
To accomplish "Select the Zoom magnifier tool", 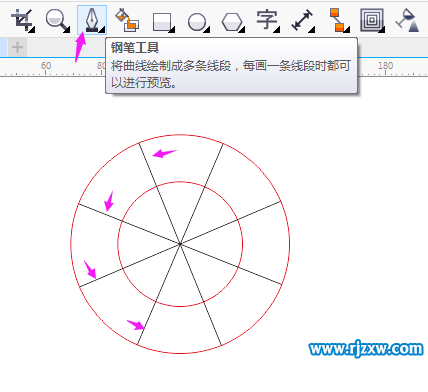I will [57, 21].
